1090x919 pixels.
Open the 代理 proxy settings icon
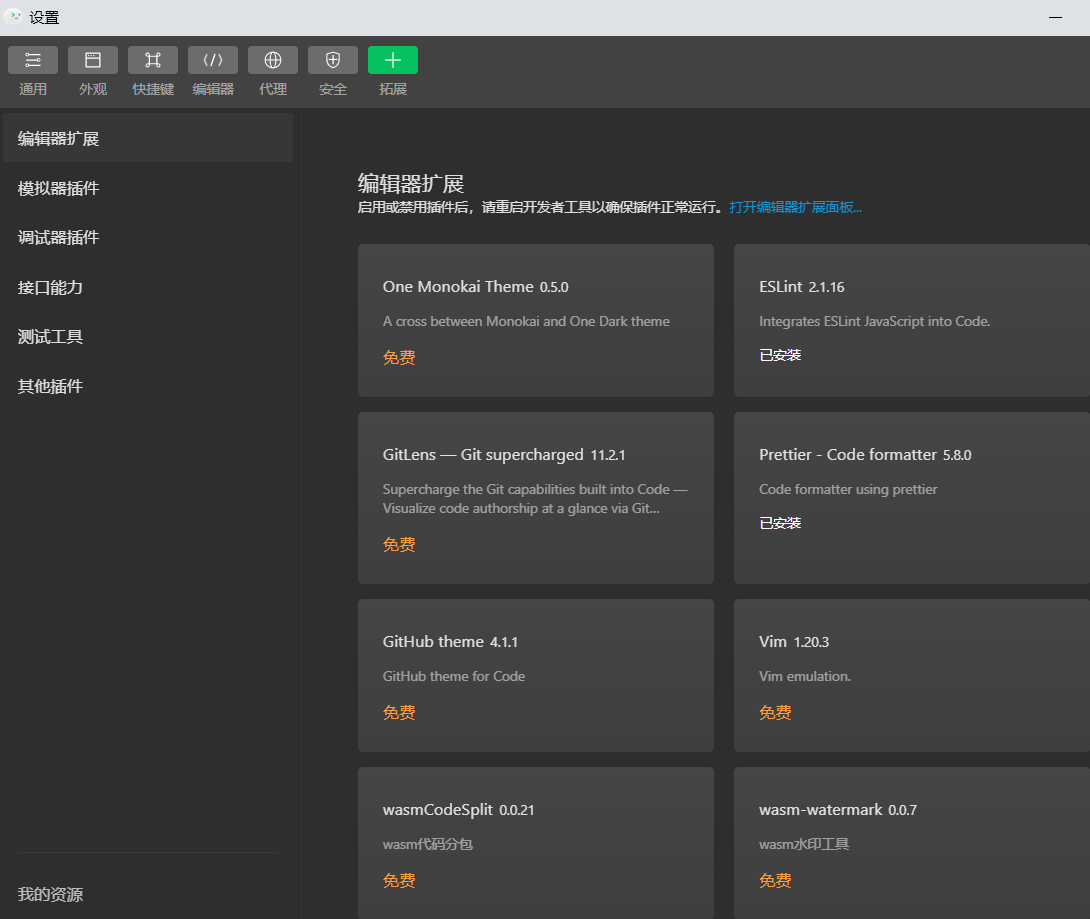(272, 60)
